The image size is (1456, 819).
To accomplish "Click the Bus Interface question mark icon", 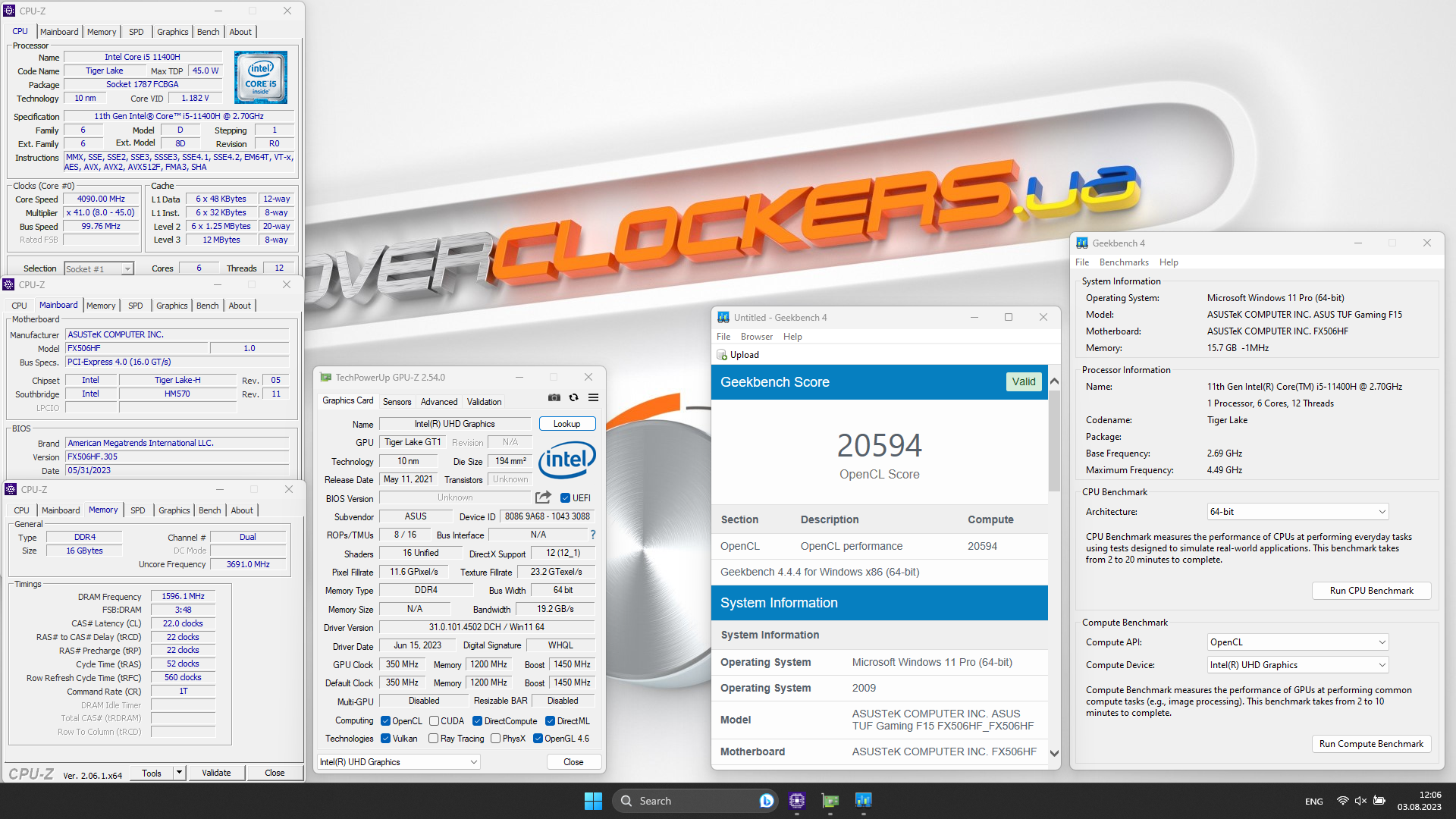I will pos(593,535).
